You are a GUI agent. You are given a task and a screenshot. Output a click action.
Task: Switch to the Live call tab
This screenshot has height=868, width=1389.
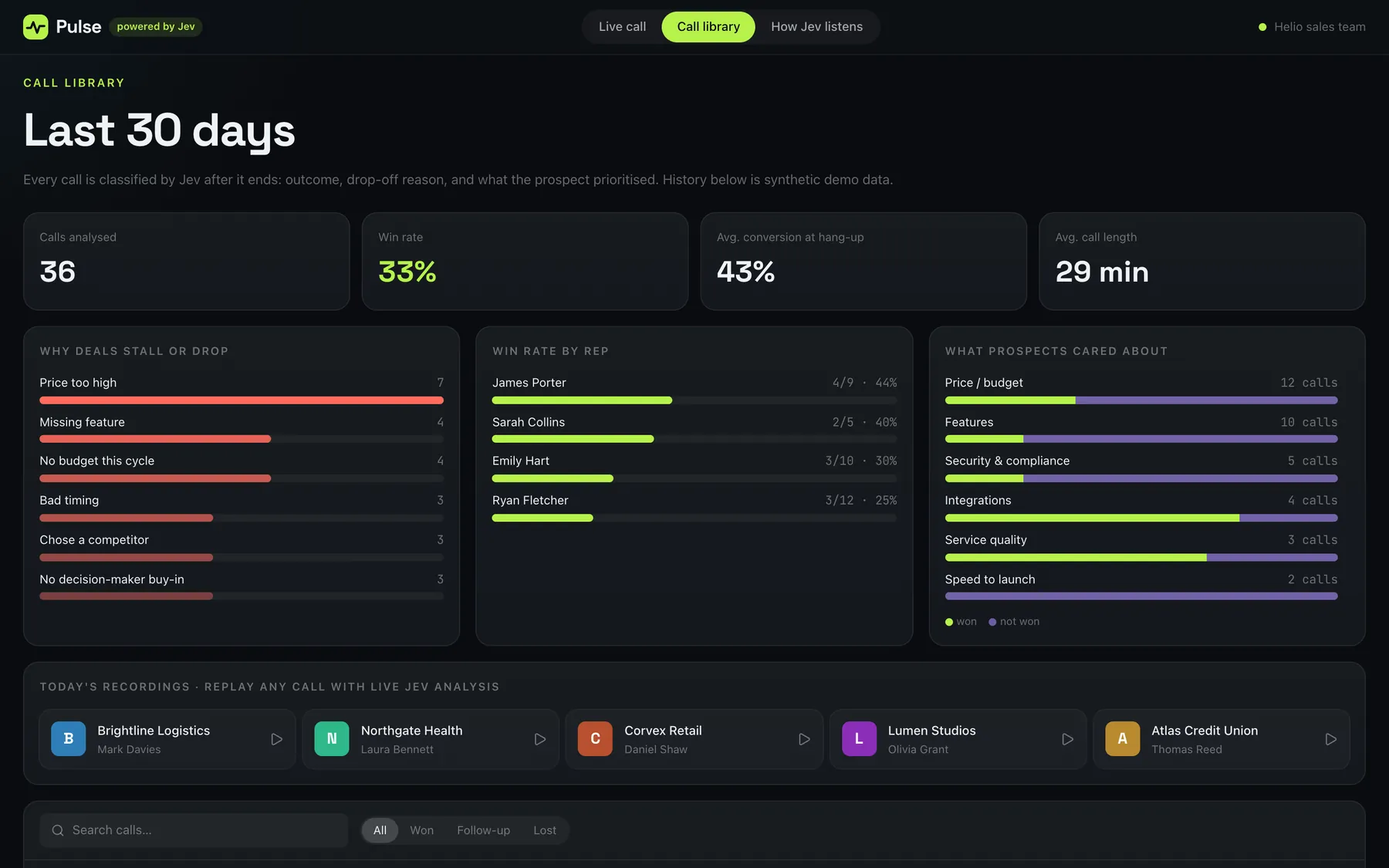[x=622, y=27]
